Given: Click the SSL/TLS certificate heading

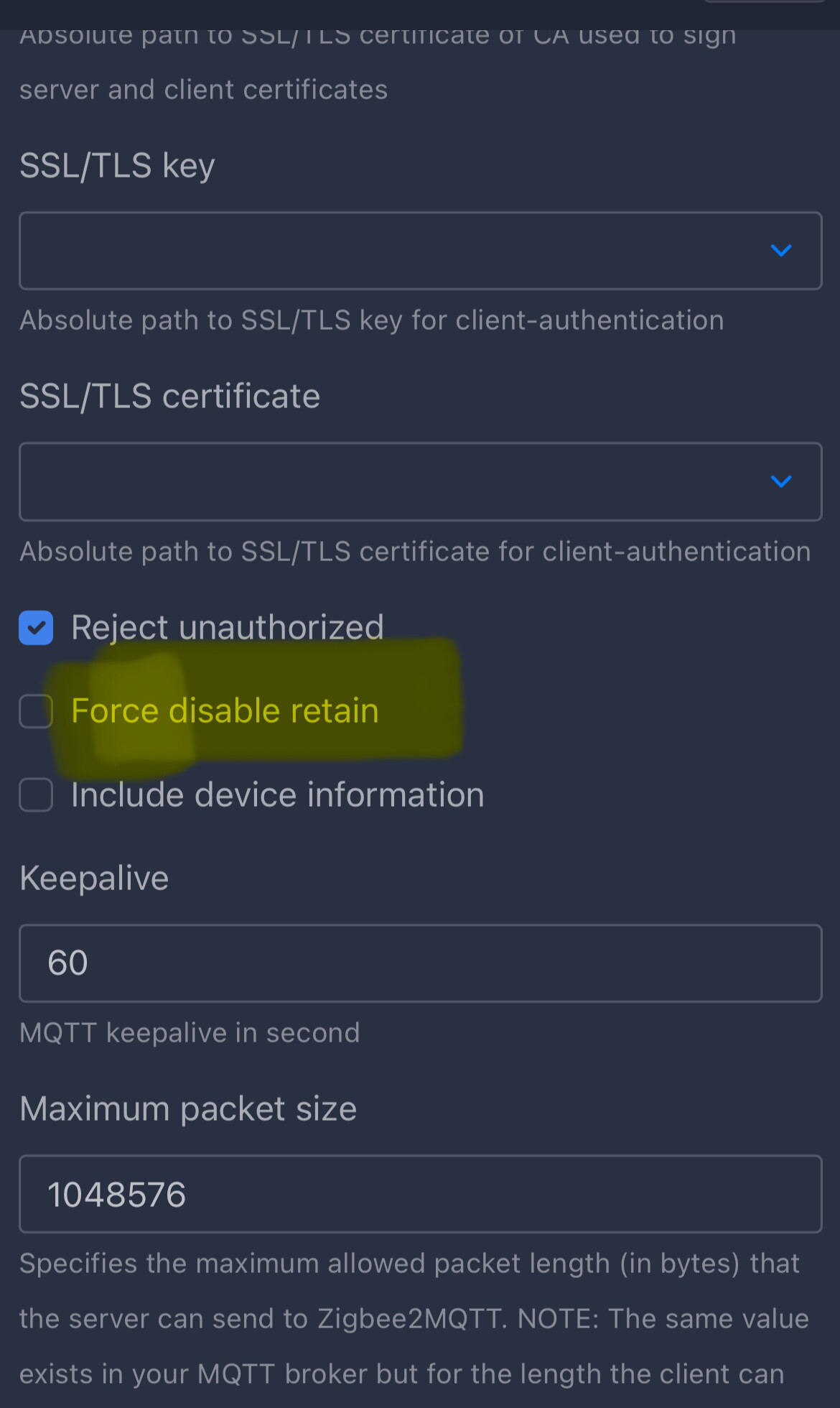Looking at the screenshot, I should click(170, 397).
